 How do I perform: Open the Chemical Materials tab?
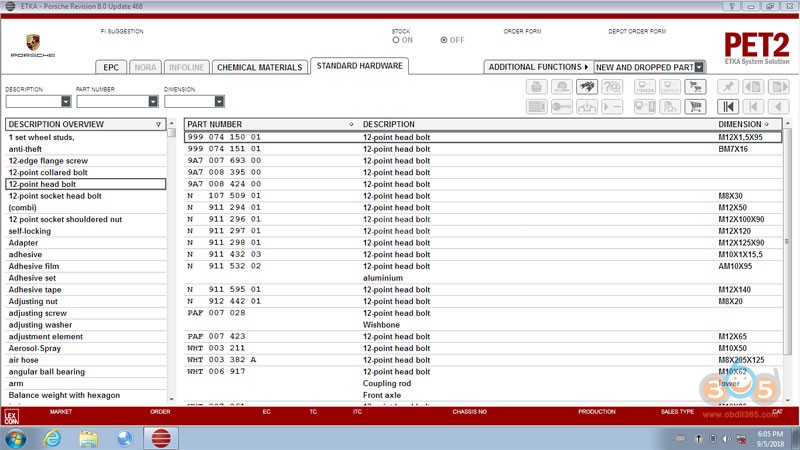pyautogui.click(x=259, y=67)
